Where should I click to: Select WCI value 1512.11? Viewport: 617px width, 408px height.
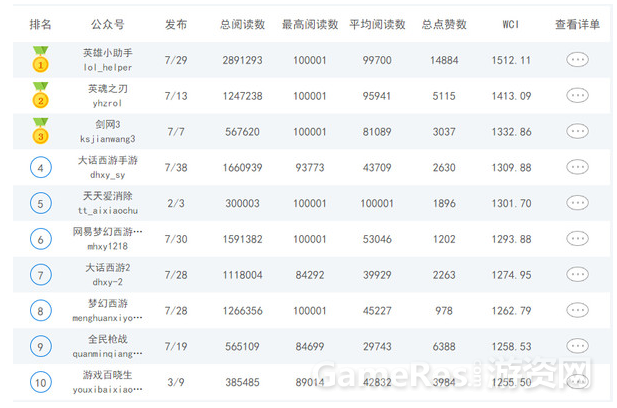coord(511,60)
